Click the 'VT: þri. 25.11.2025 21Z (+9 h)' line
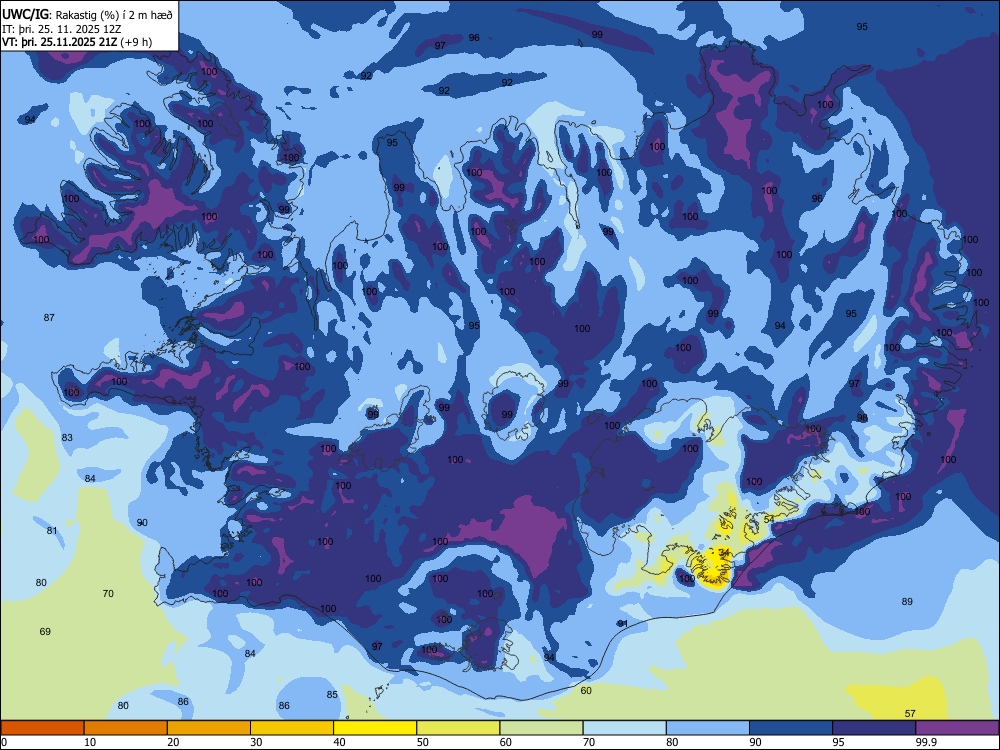The image size is (1000, 750). point(77,43)
